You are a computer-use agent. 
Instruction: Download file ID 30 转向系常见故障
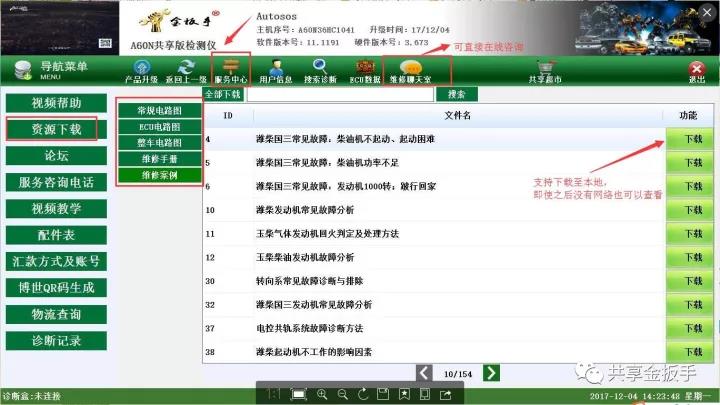[x=690, y=281]
